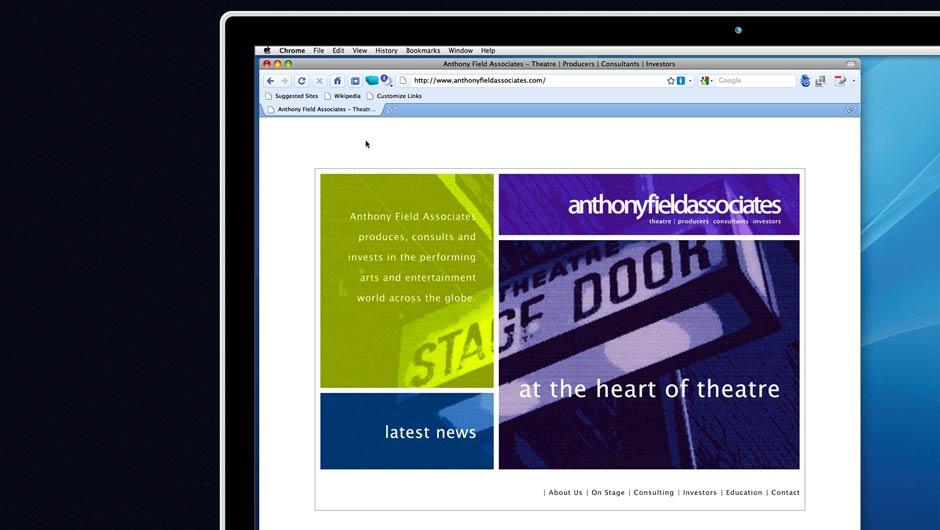Image resolution: width=940 pixels, height=530 pixels.
Task: Click the blue swirl extension icon
Action: click(805, 81)
